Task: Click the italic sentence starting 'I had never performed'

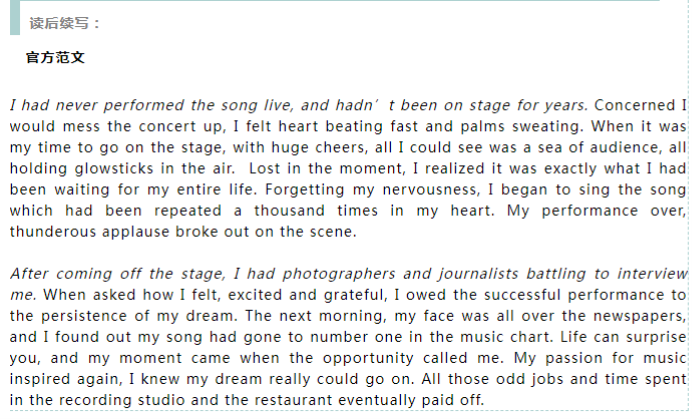Action: 299,105
